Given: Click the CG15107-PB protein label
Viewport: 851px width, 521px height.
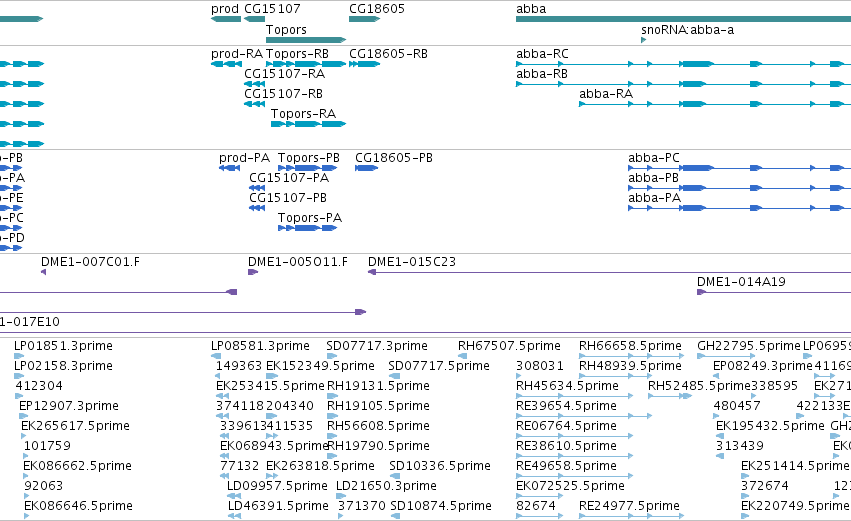Looking at the screenshot, I should (288, 198).
